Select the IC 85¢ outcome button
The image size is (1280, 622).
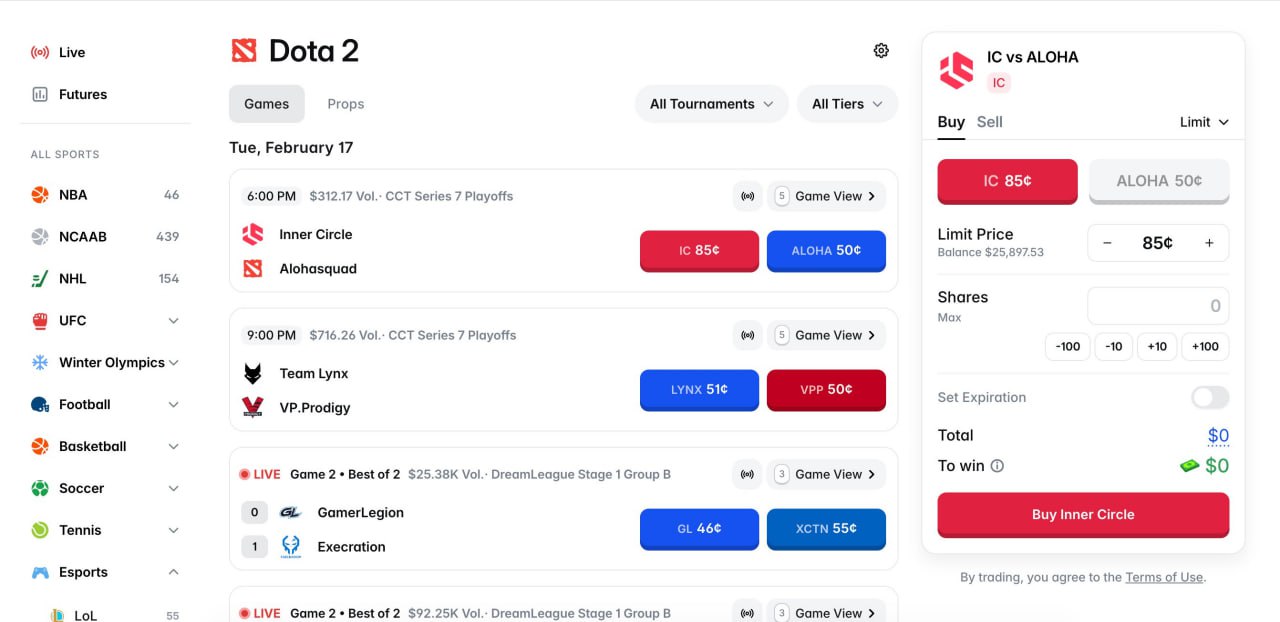[x=1007, y=181]
